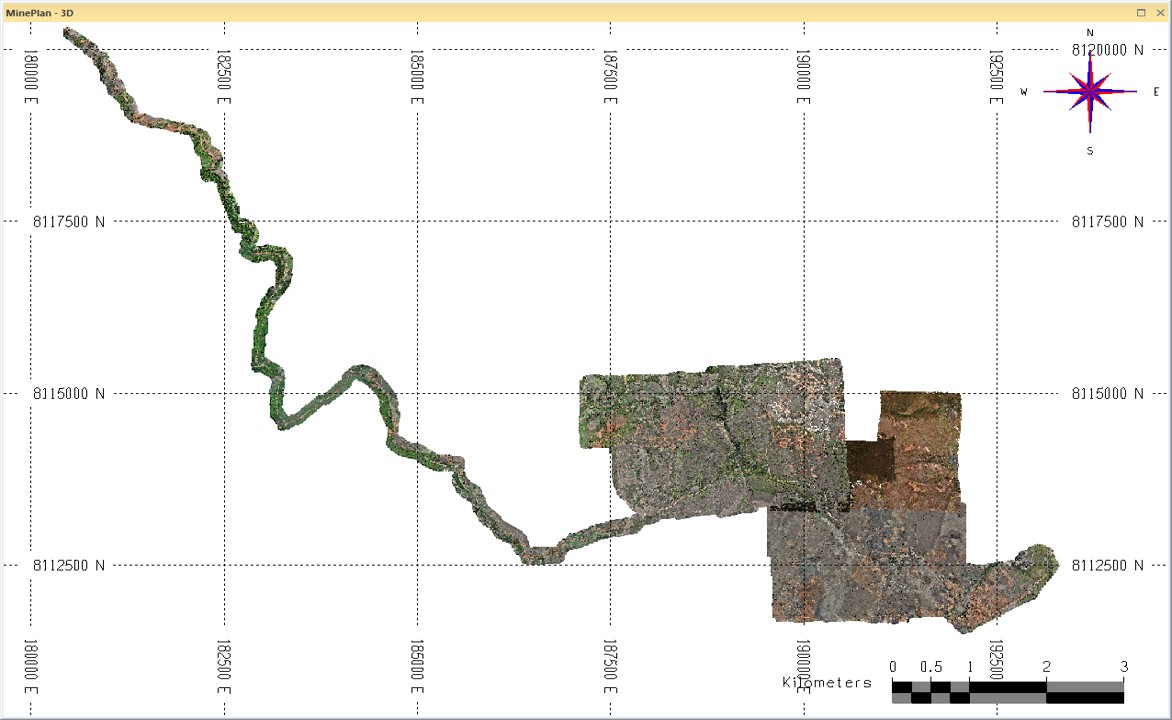Click the 8115000 N label on left edge
1172x720 pixels.
(70, 394)
